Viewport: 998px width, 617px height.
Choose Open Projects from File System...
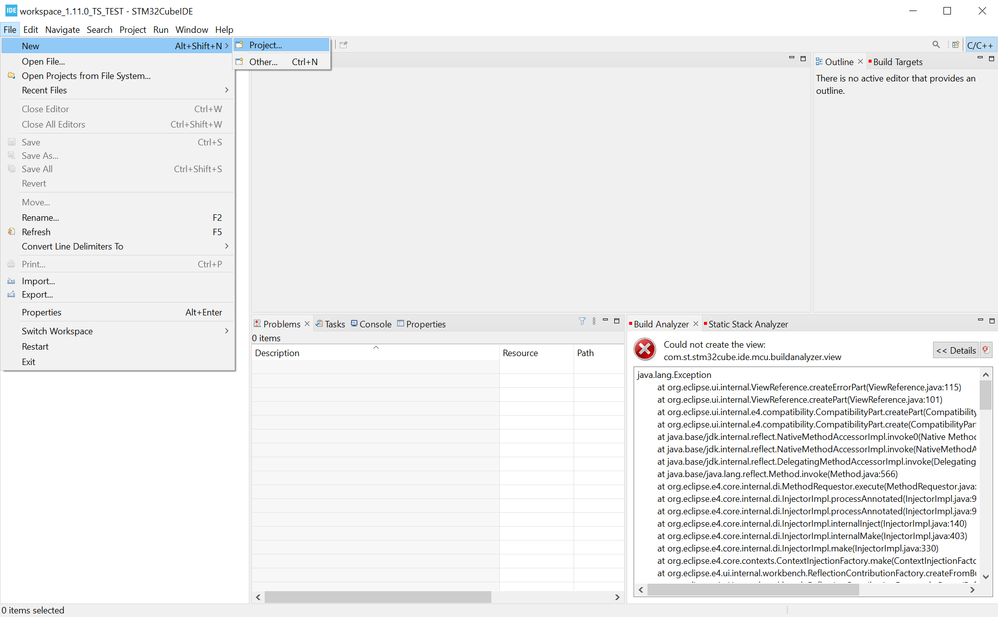tap(118, 75)
